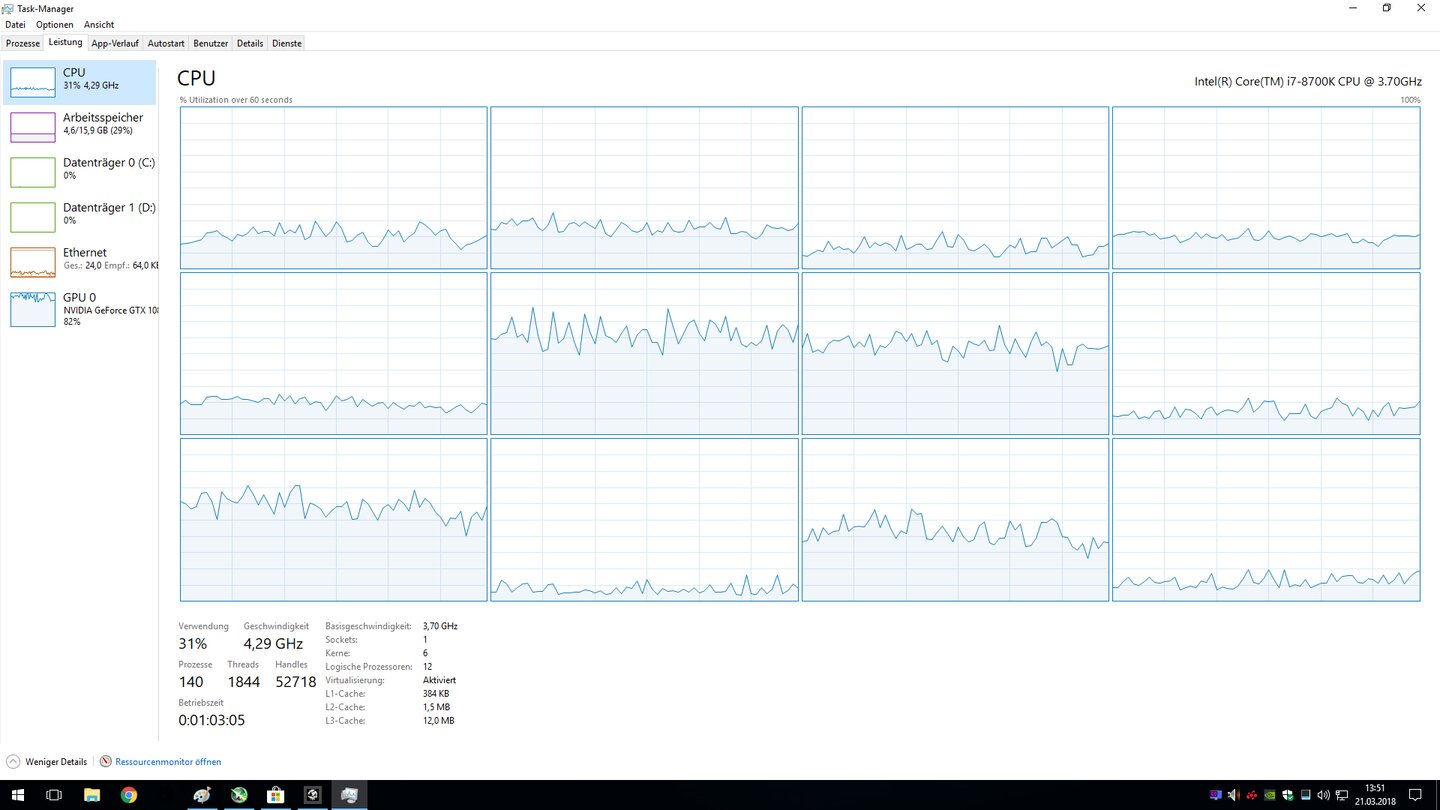Image resolution: width=1440 pixels, height=810 pixels.
Task: Open the Datei menu
Action: [x=15, y=24]
